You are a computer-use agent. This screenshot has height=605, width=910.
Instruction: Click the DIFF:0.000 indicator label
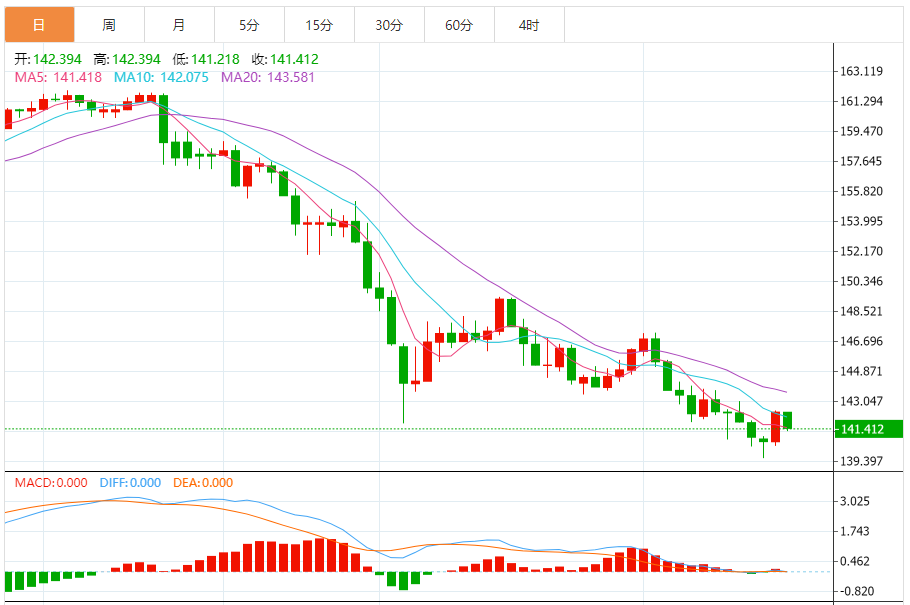click(x=130, y=482)
